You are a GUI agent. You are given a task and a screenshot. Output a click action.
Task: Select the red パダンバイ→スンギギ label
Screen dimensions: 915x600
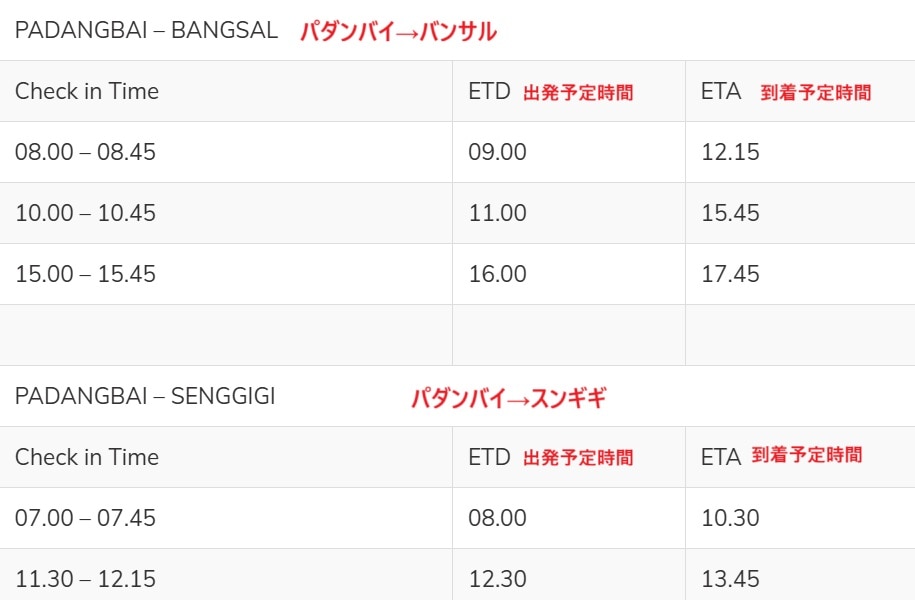[x=509, y=397]
